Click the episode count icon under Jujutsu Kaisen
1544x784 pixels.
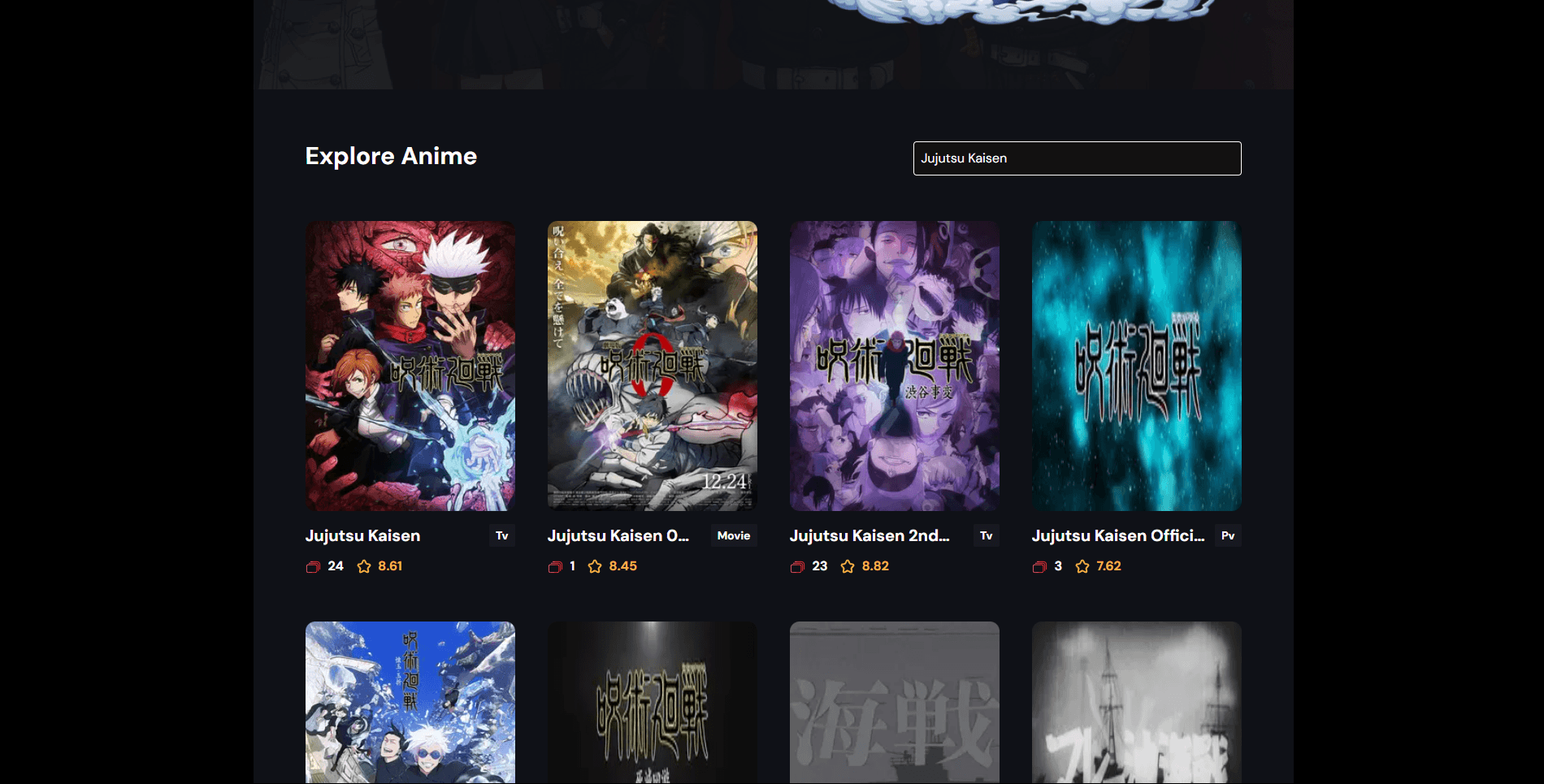[x=313, y=567]
